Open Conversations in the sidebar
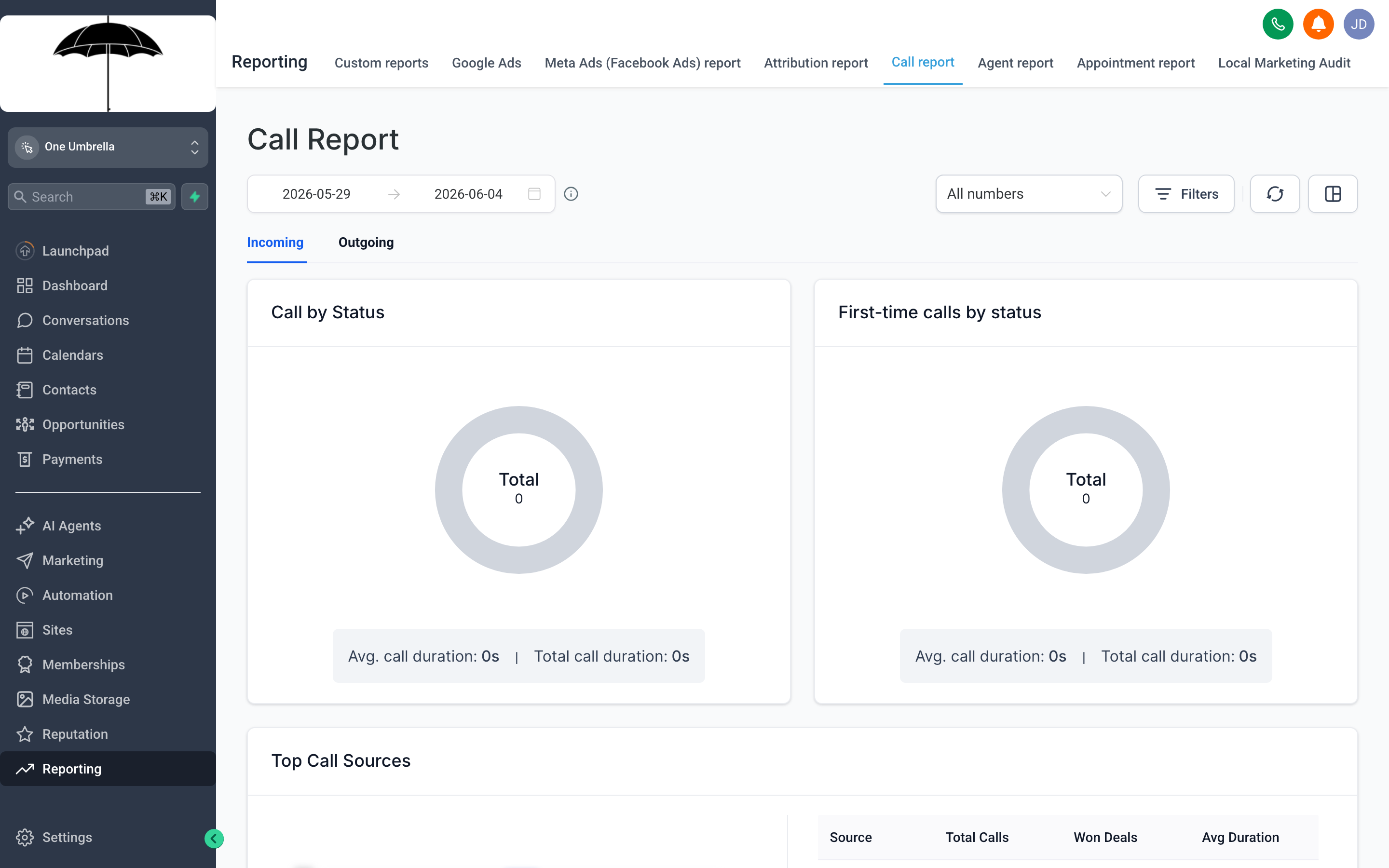 [x=108, y=320]
